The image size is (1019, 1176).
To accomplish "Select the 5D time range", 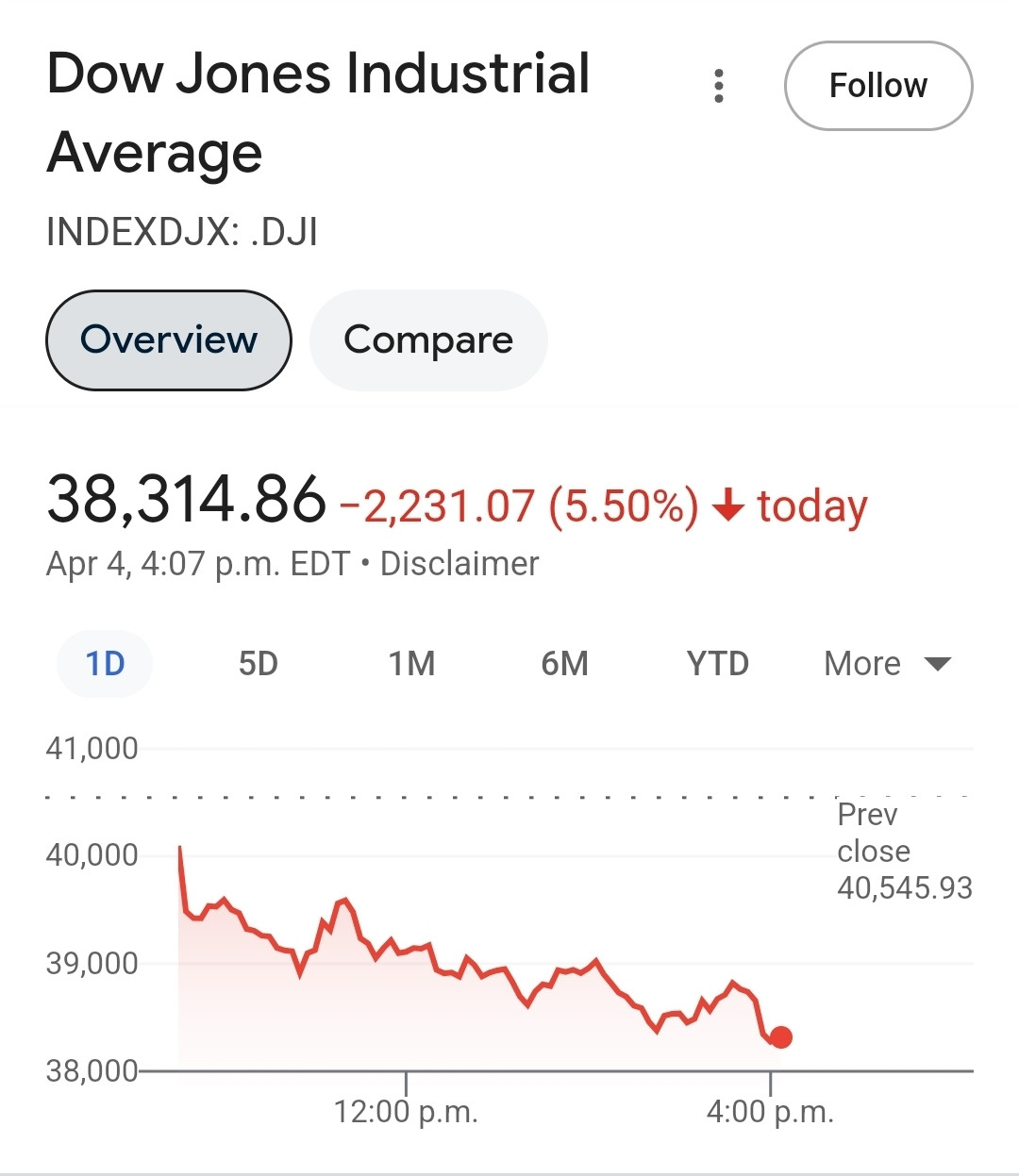I will tap(258, 664).
